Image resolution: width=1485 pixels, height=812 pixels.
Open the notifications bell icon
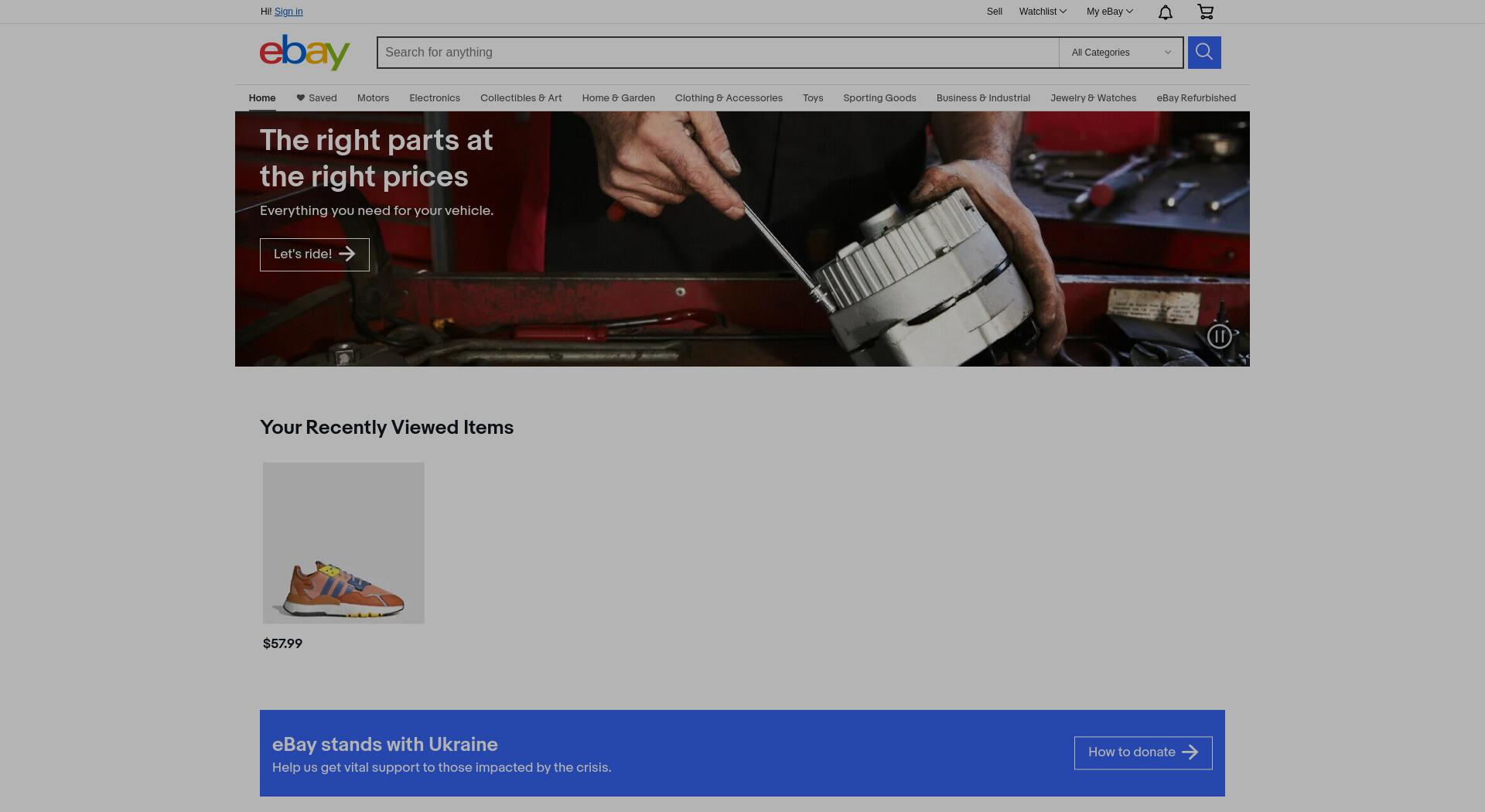point(1166,12)
